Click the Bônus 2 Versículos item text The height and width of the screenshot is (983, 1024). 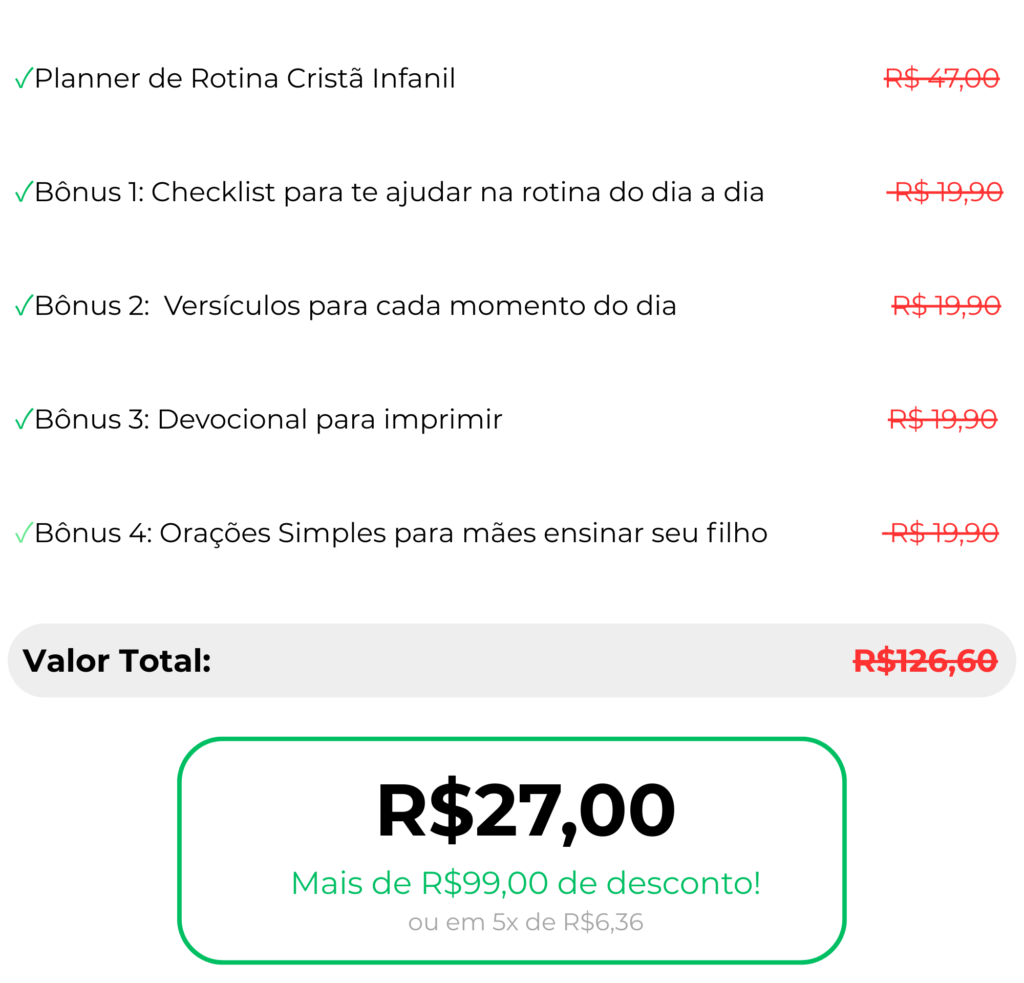356,306
